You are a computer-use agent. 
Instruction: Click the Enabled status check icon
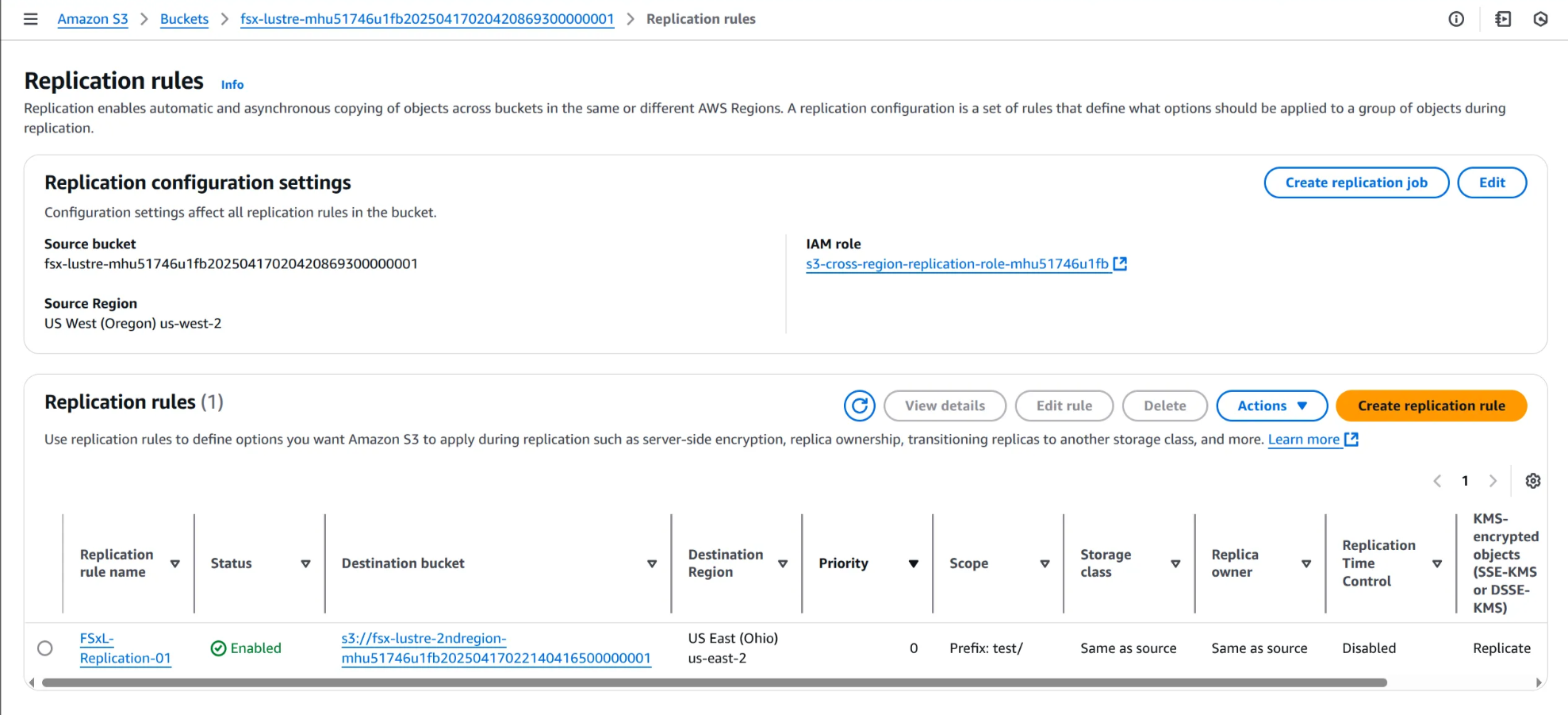pos(218,648)
